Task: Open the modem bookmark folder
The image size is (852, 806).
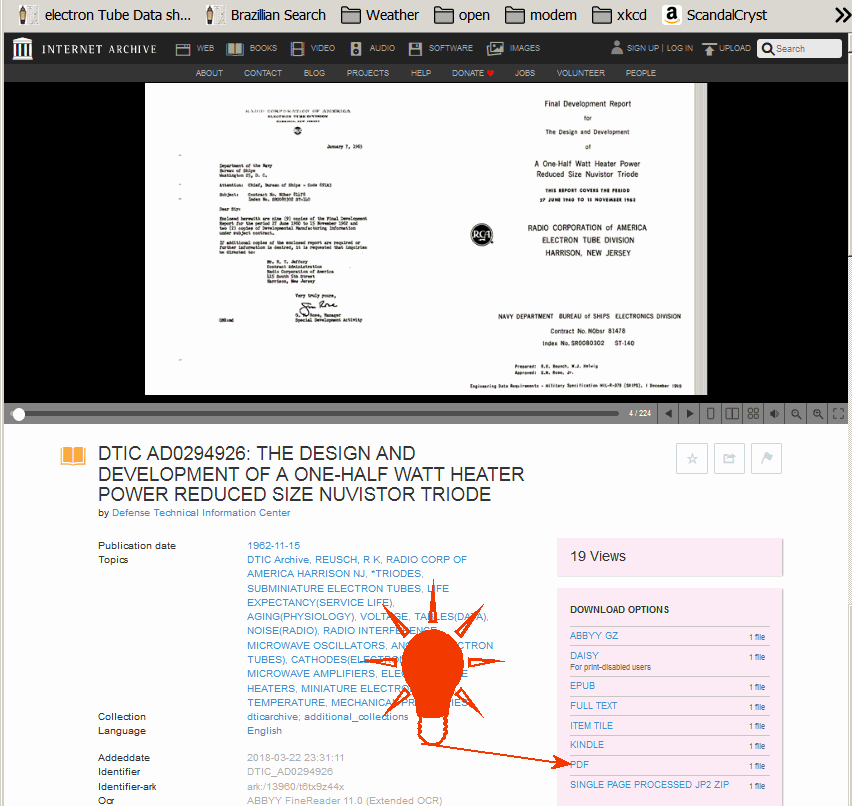Action: (541, 15)
